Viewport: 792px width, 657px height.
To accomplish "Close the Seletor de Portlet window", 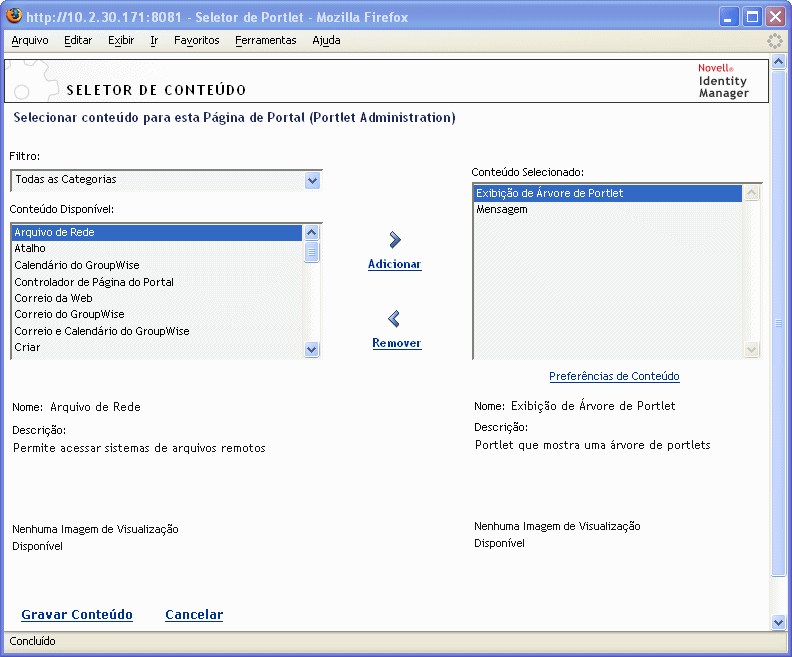I will (x=775, y=17).
